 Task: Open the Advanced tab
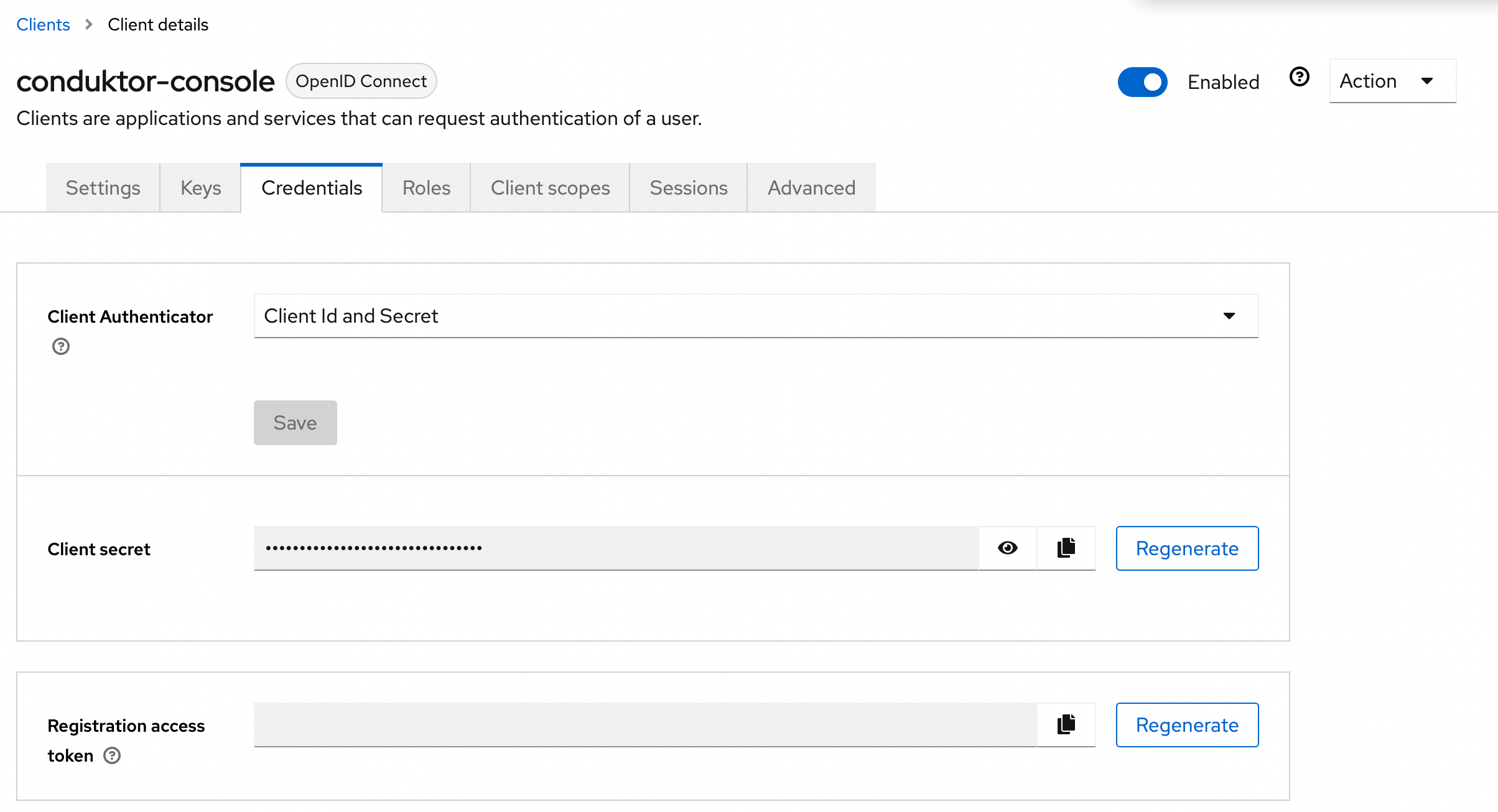(811, 188)
